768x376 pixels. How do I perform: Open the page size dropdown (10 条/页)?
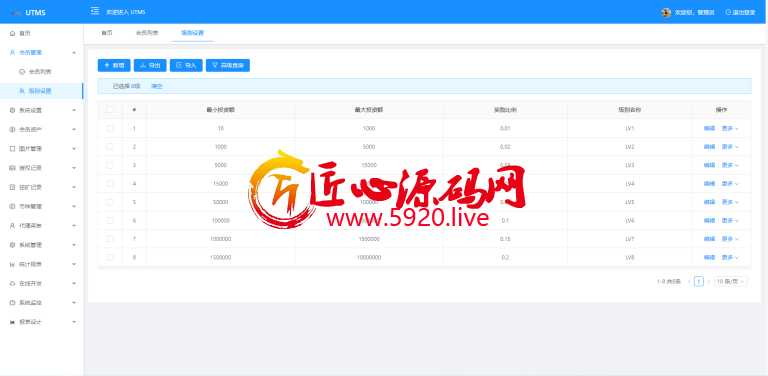(x=731, y=282)
